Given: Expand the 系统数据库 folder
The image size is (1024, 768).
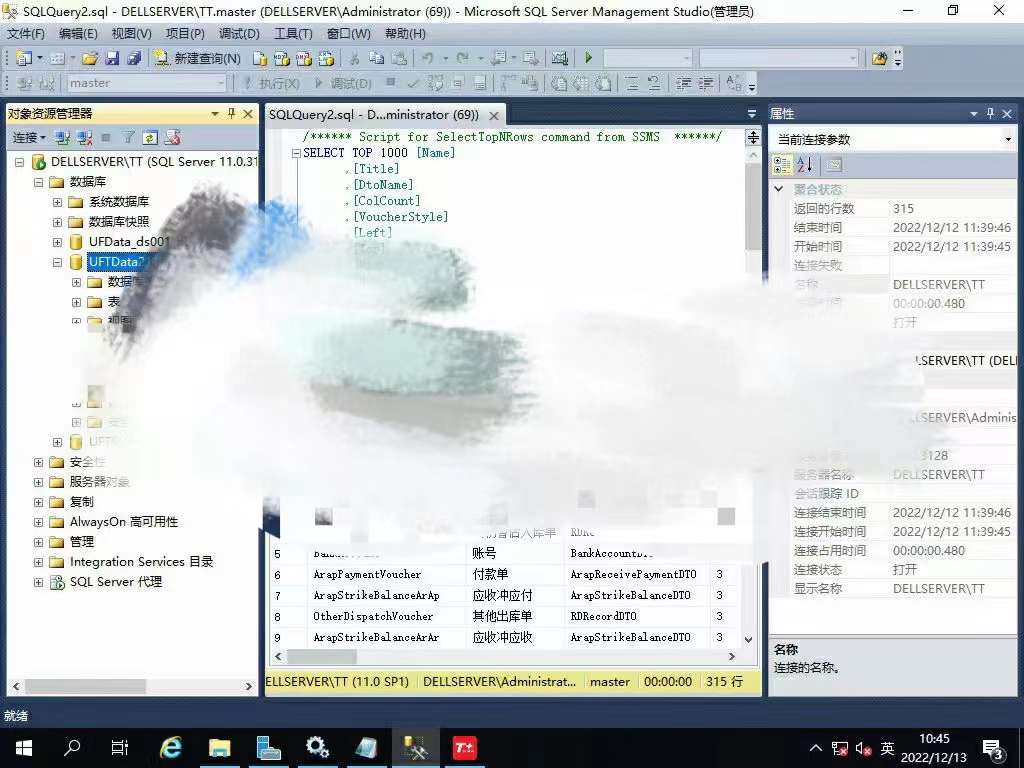Looking at the screenshot, I should [x=57, y=202].
